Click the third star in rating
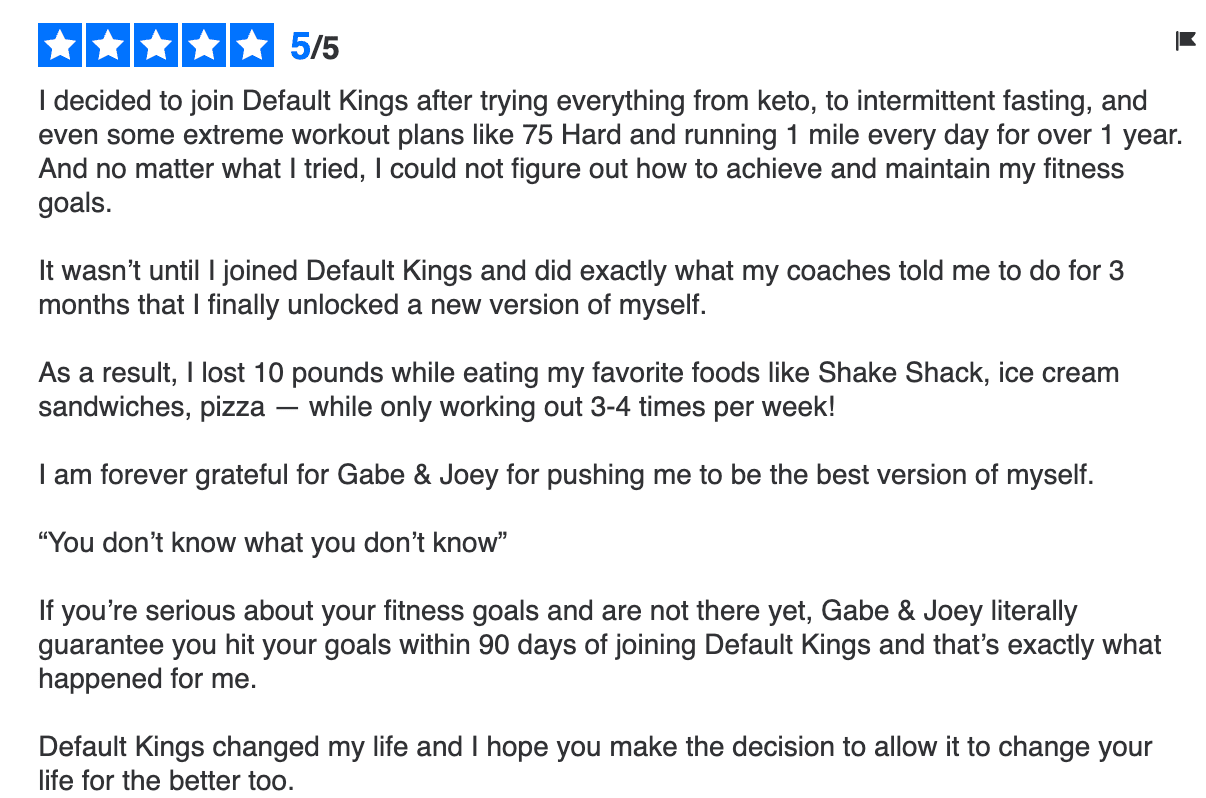Image resolution: width=1206 pixels, height=798 pixels. pos(156,46)
